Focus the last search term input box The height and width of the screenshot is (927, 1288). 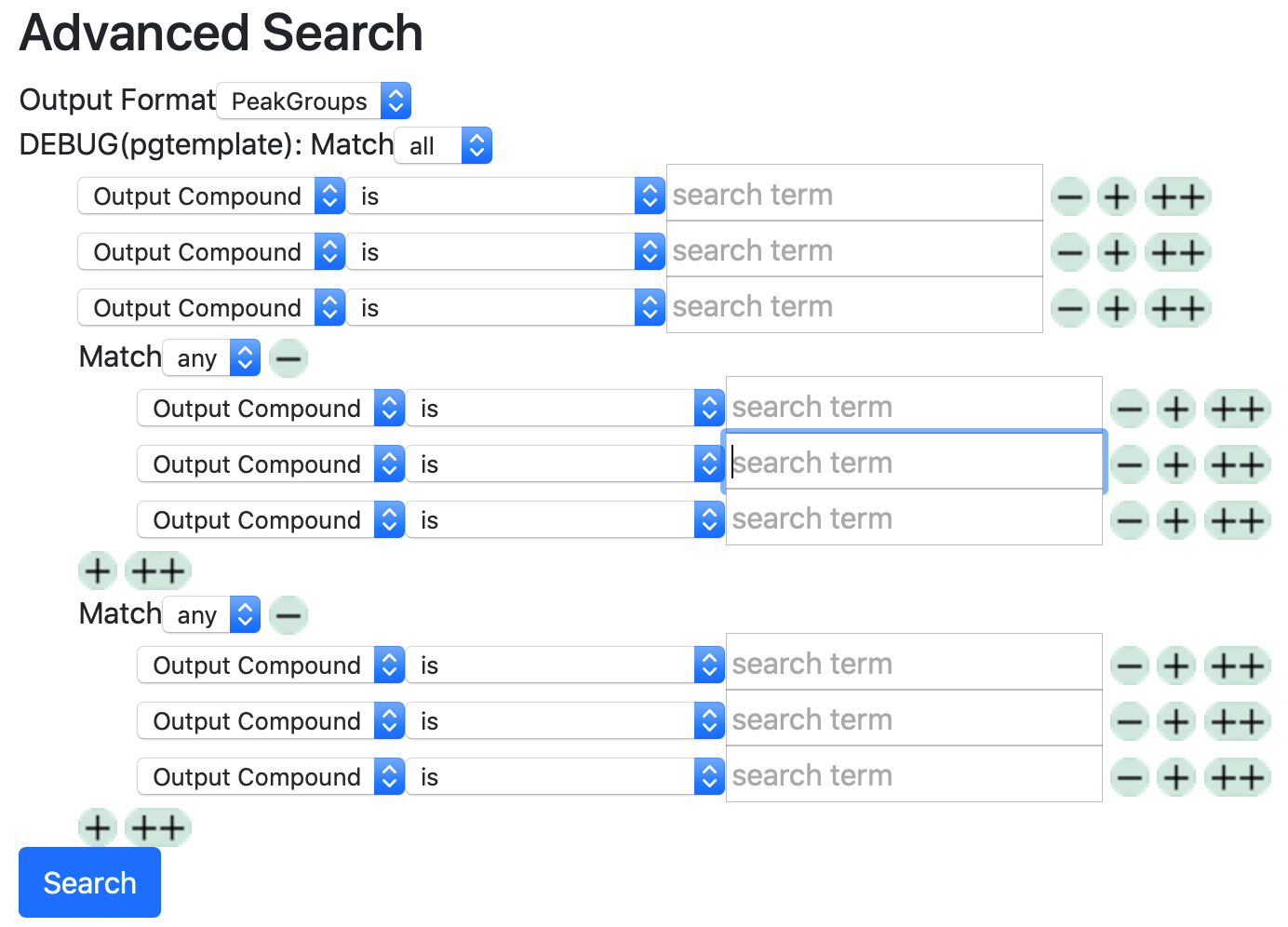(x=913, y=774)
